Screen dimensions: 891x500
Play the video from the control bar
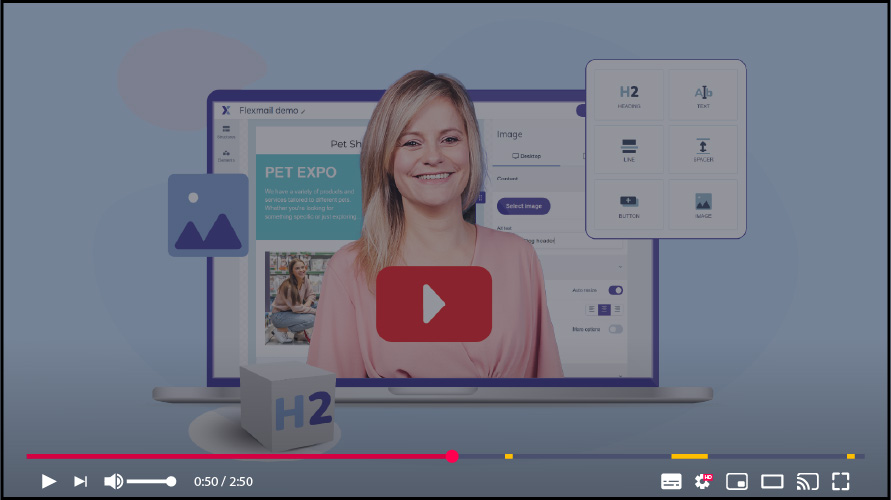click(49, 481)
